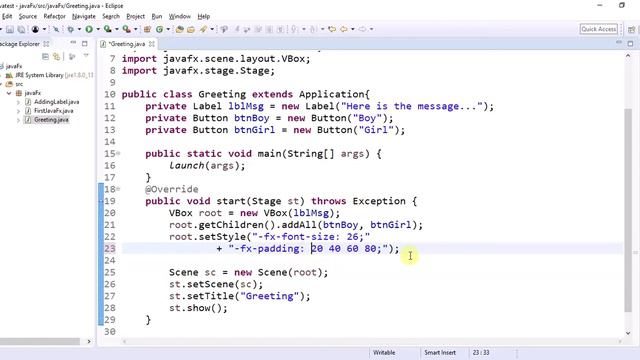Click the New Java Package icon
640x360 pixels.
[x=147, y=29]
